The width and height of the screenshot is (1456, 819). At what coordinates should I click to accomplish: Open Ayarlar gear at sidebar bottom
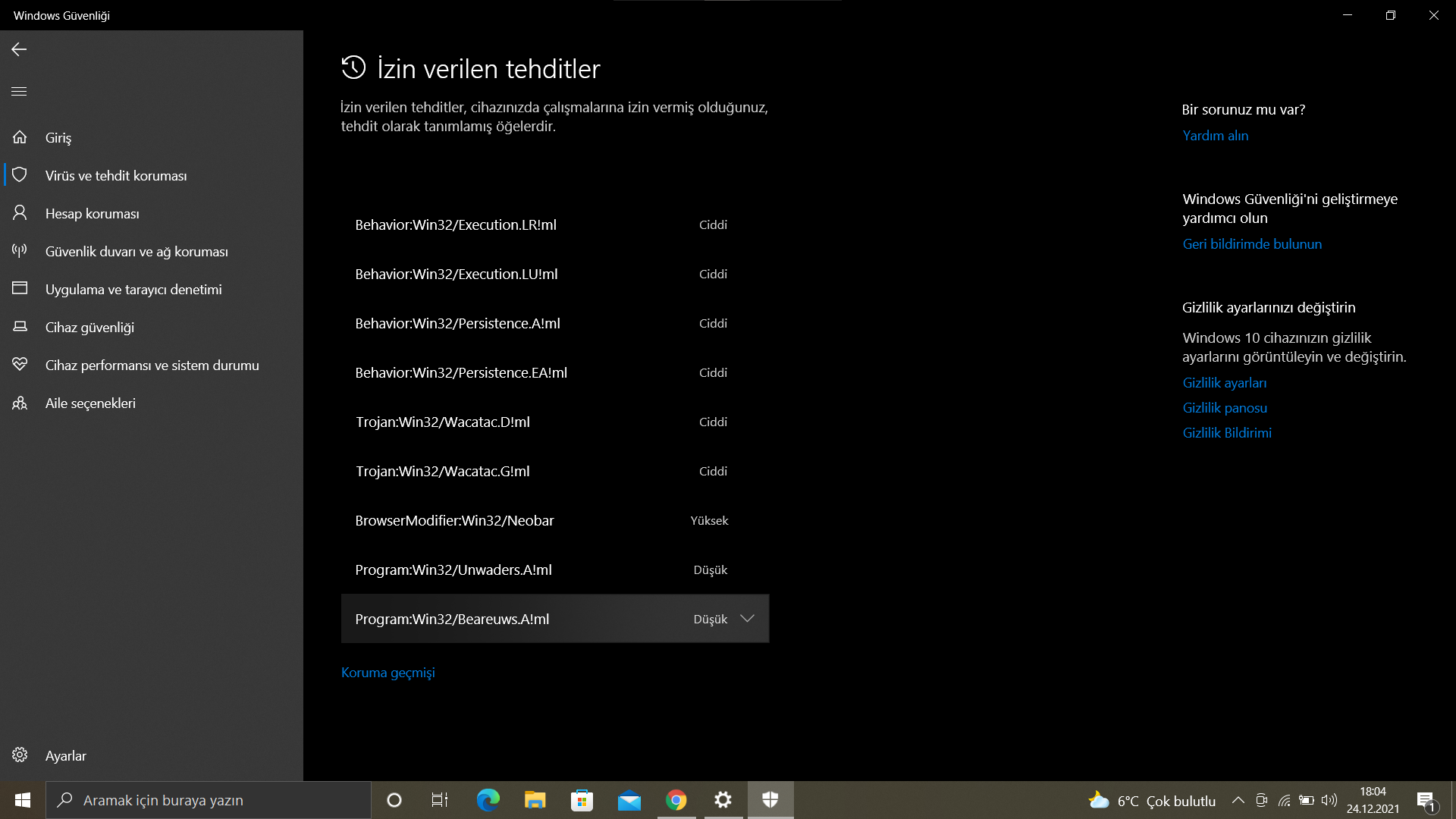pyautogui.click(x=20, y=755)
